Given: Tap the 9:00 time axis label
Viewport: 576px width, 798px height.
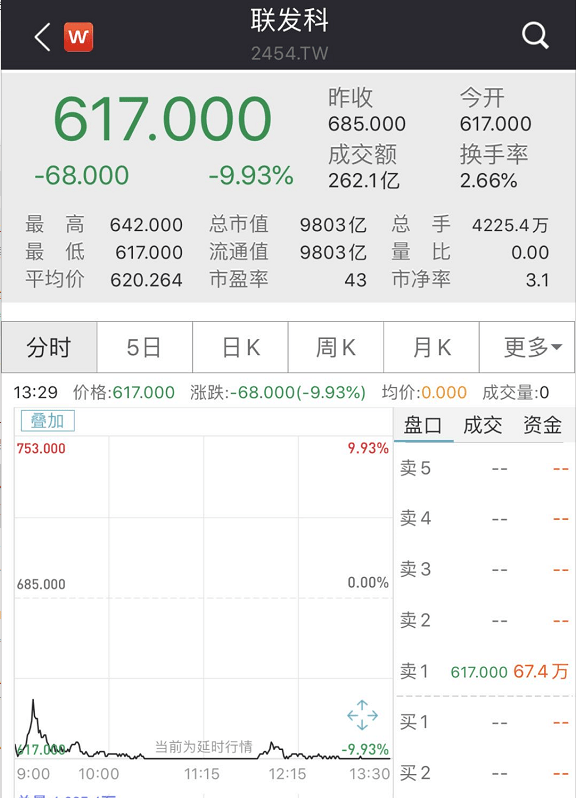Looking at the screenshot, I should 33,774.
